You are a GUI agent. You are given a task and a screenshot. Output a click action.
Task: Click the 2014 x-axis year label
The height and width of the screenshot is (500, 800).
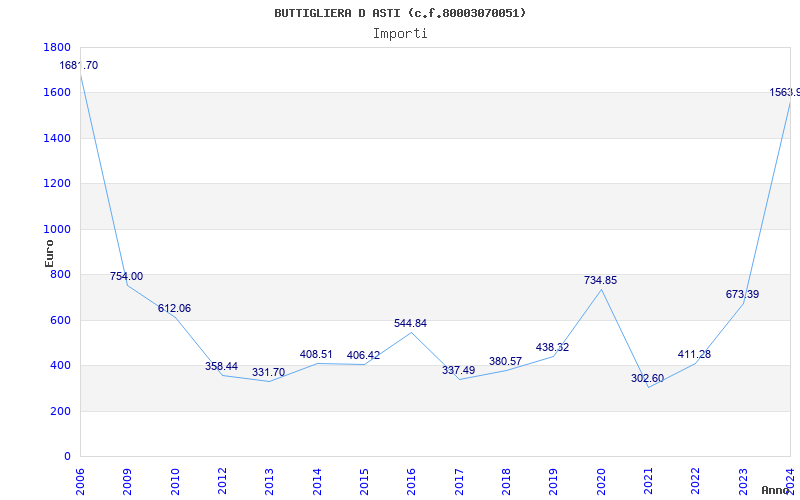(317, 482)
